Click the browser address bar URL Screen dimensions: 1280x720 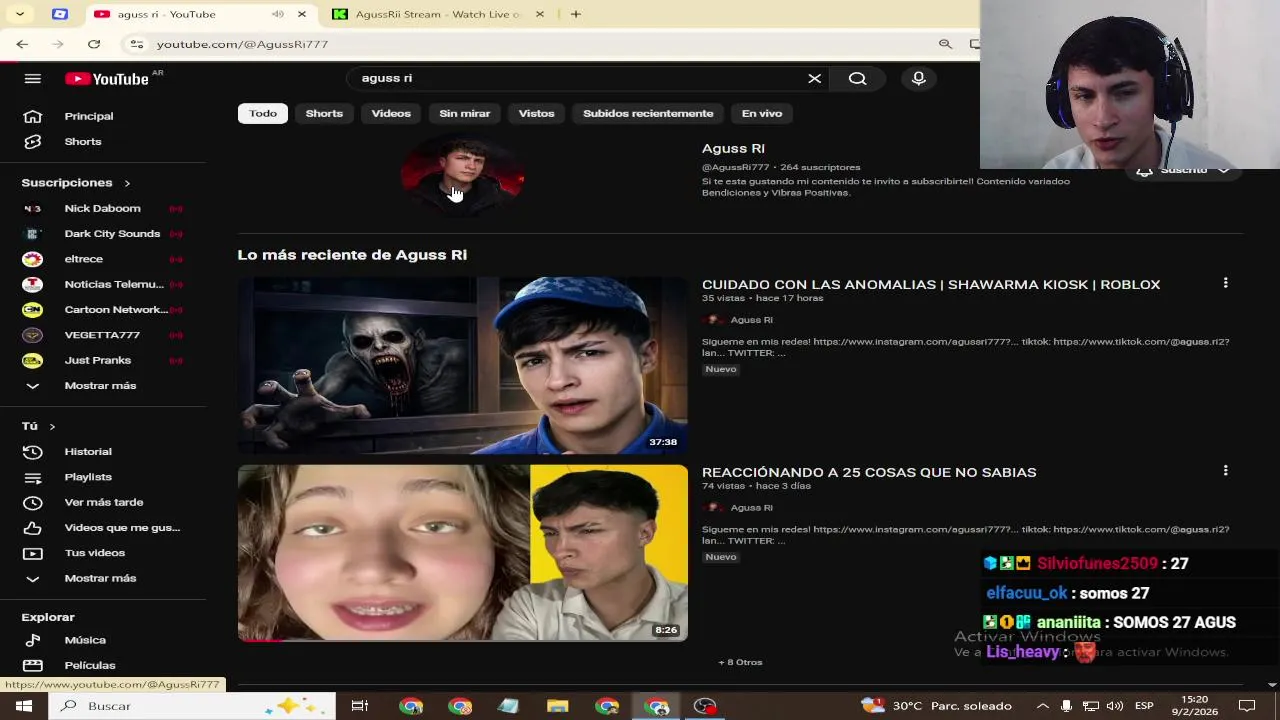click(x=242, y=44)
